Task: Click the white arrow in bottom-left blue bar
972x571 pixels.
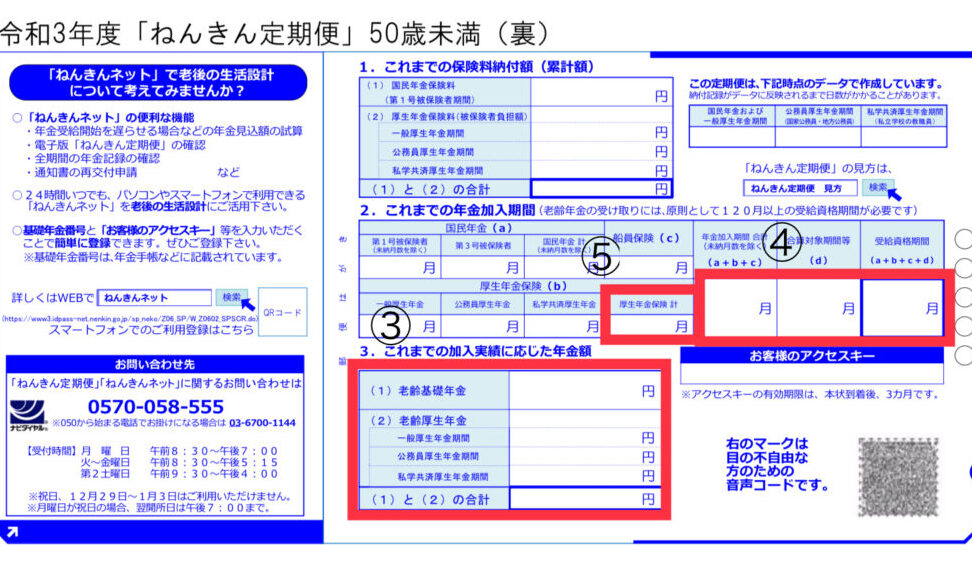Action: pyautogui.click(x=10, y=535)
